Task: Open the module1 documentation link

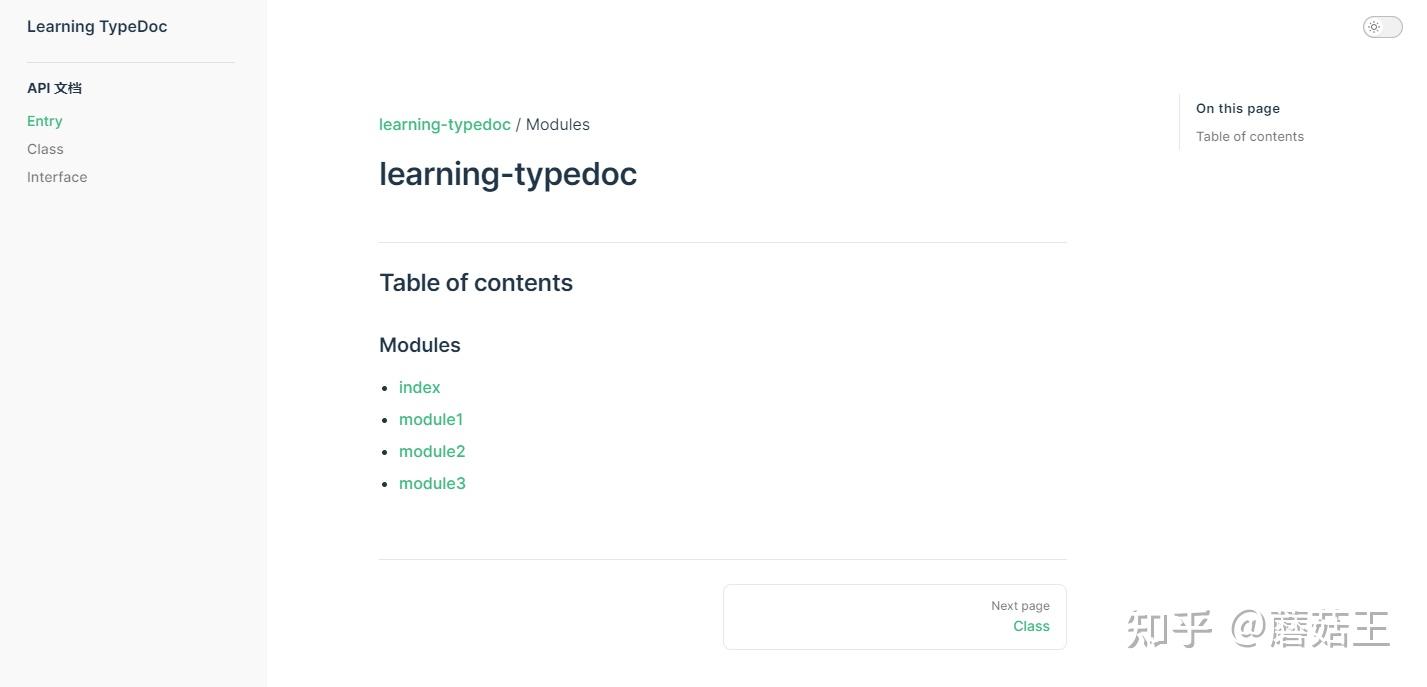Action: [431, 419]
